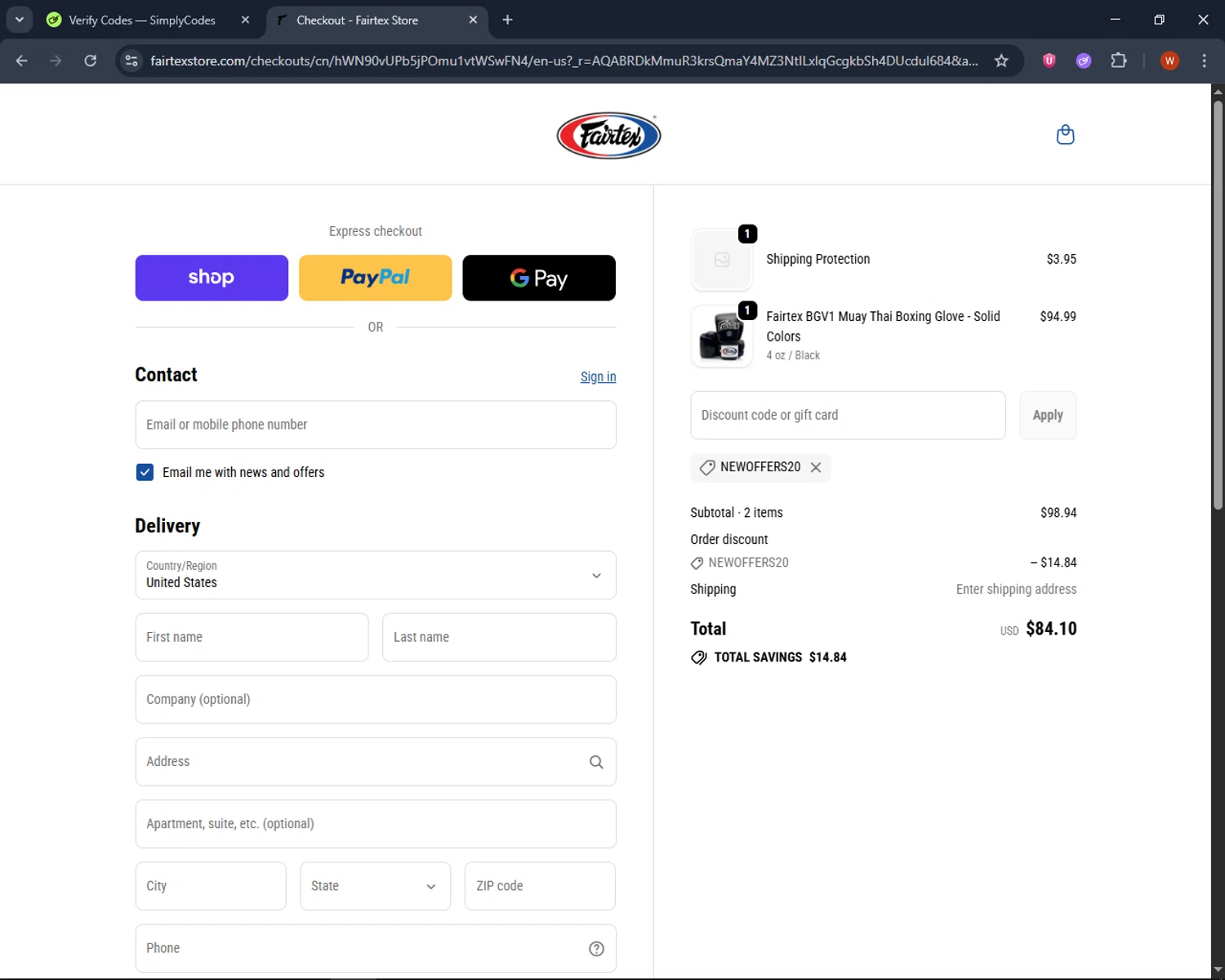
Task: Click the "Enter shipping address" text
Action: (1016, 589)
